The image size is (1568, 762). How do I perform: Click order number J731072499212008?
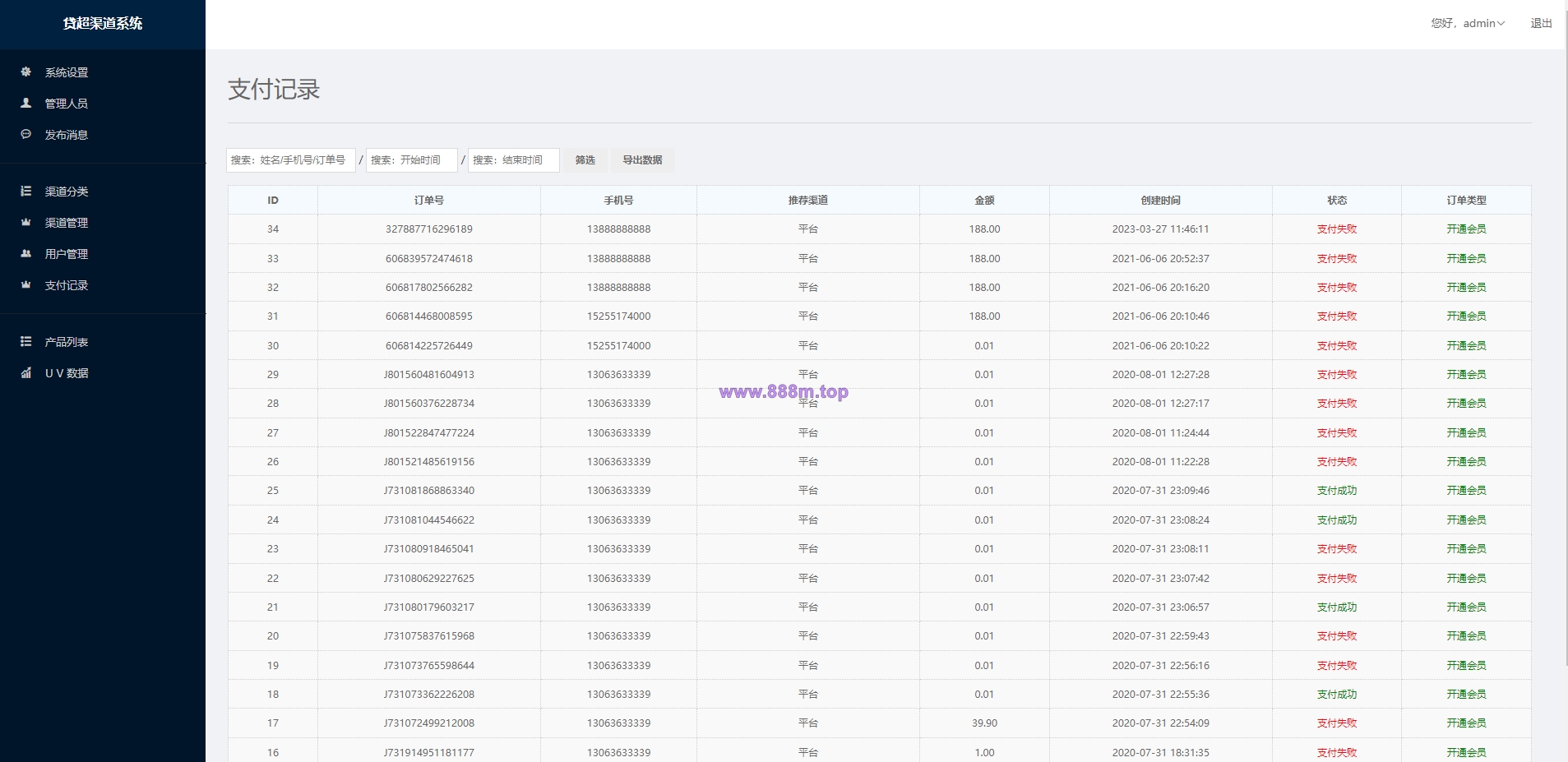click(429, 723)
